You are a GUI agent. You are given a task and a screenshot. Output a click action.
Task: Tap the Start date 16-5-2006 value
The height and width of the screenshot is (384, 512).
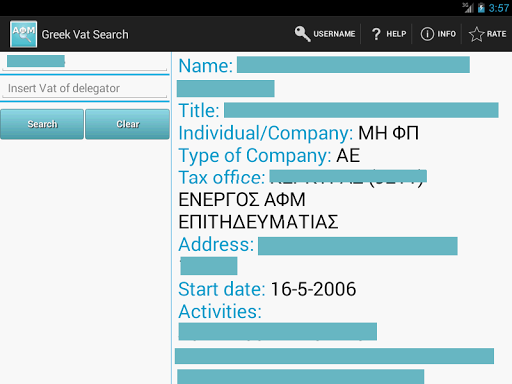coord(313,289)
